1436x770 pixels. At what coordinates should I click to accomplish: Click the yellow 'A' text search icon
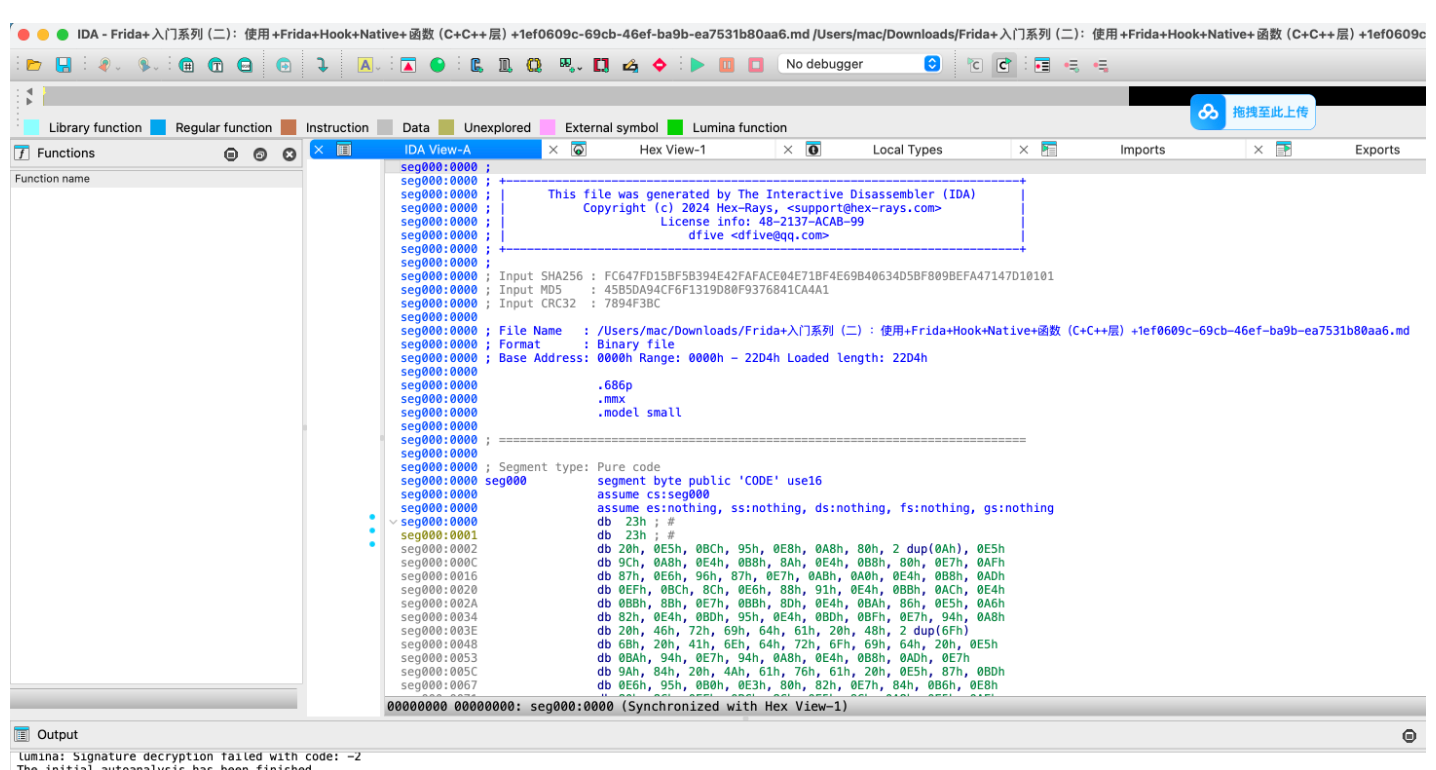[x=365, y=65]
